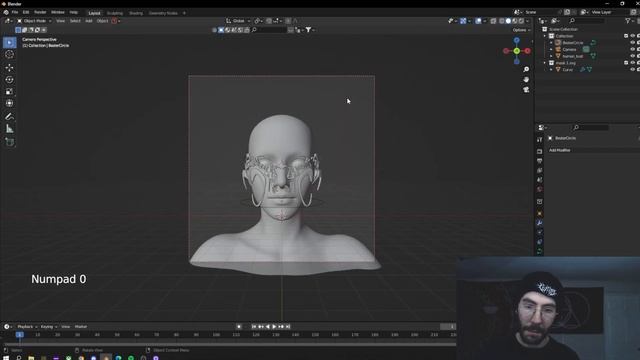Click the Zoom view magnifier in viewport

coord(526,69)
